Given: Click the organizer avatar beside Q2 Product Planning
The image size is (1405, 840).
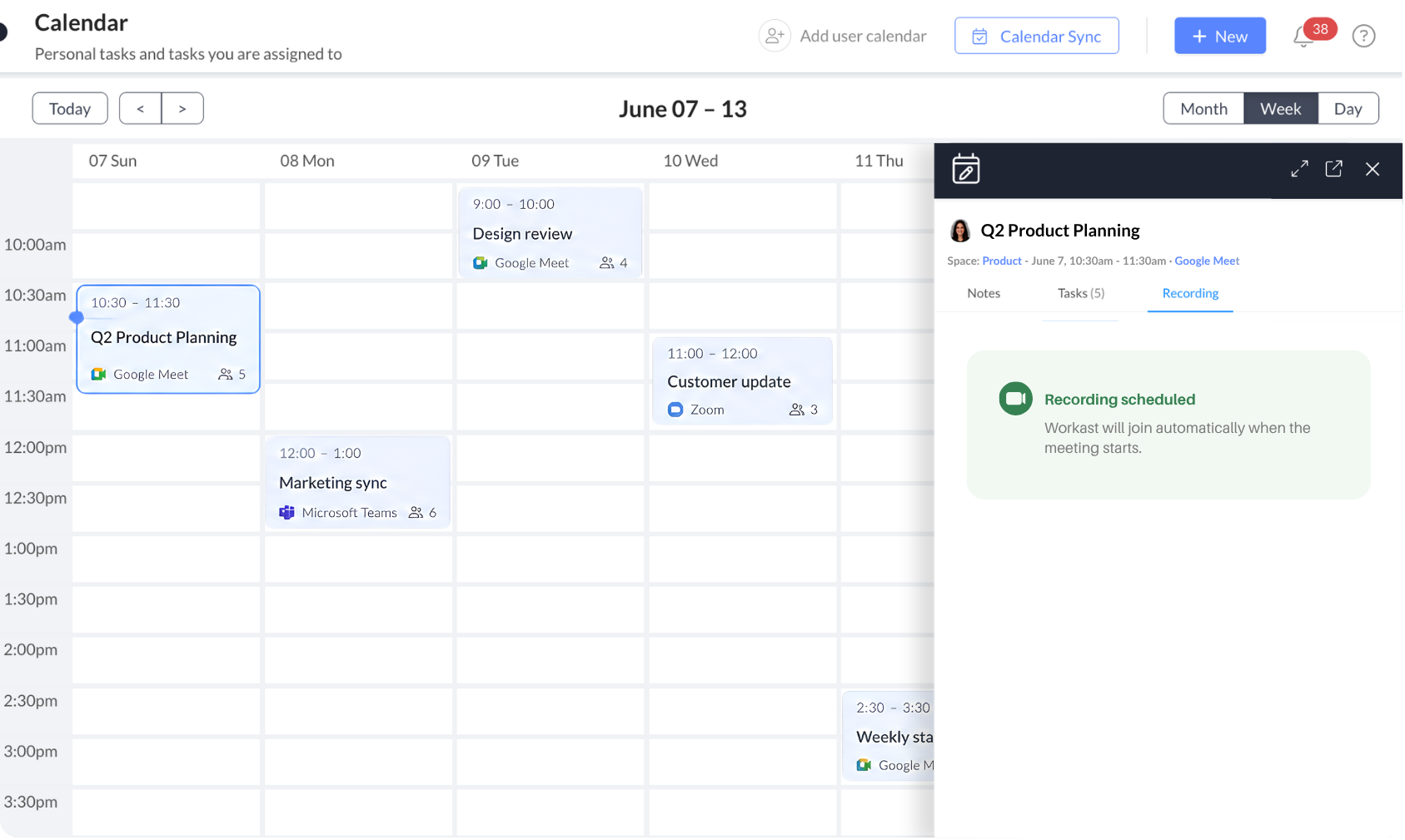Looking at the screenshot, I should (960, 231).
